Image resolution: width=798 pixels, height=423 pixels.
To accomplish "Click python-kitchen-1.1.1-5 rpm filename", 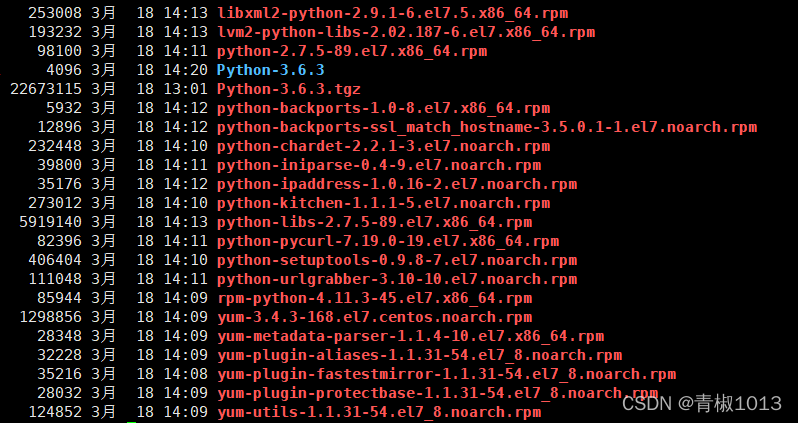I will tap(384, 204).
